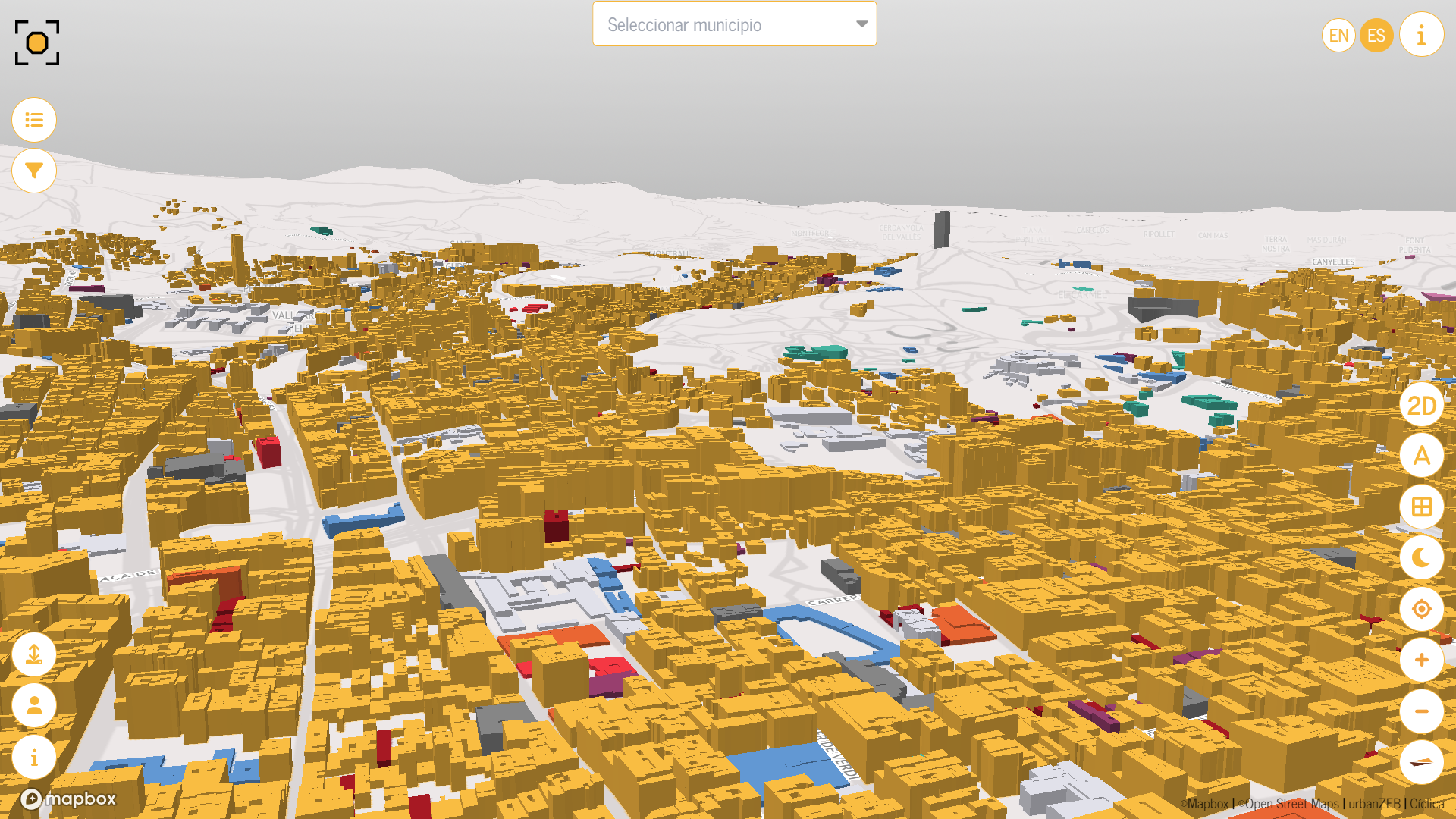Toggle map labels with the A button

click(1422, 455)
